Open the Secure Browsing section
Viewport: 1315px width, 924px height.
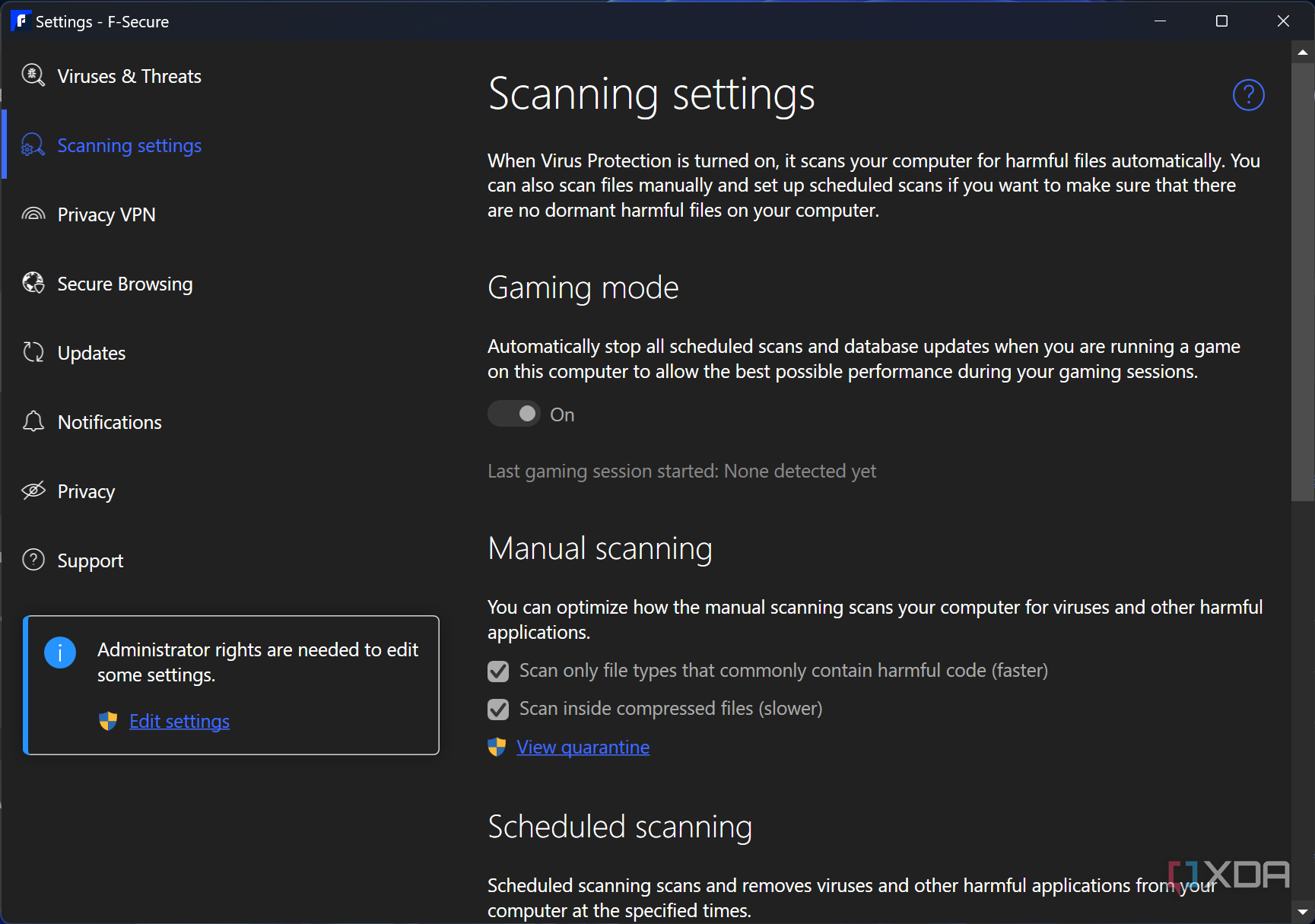click(125, 284)
